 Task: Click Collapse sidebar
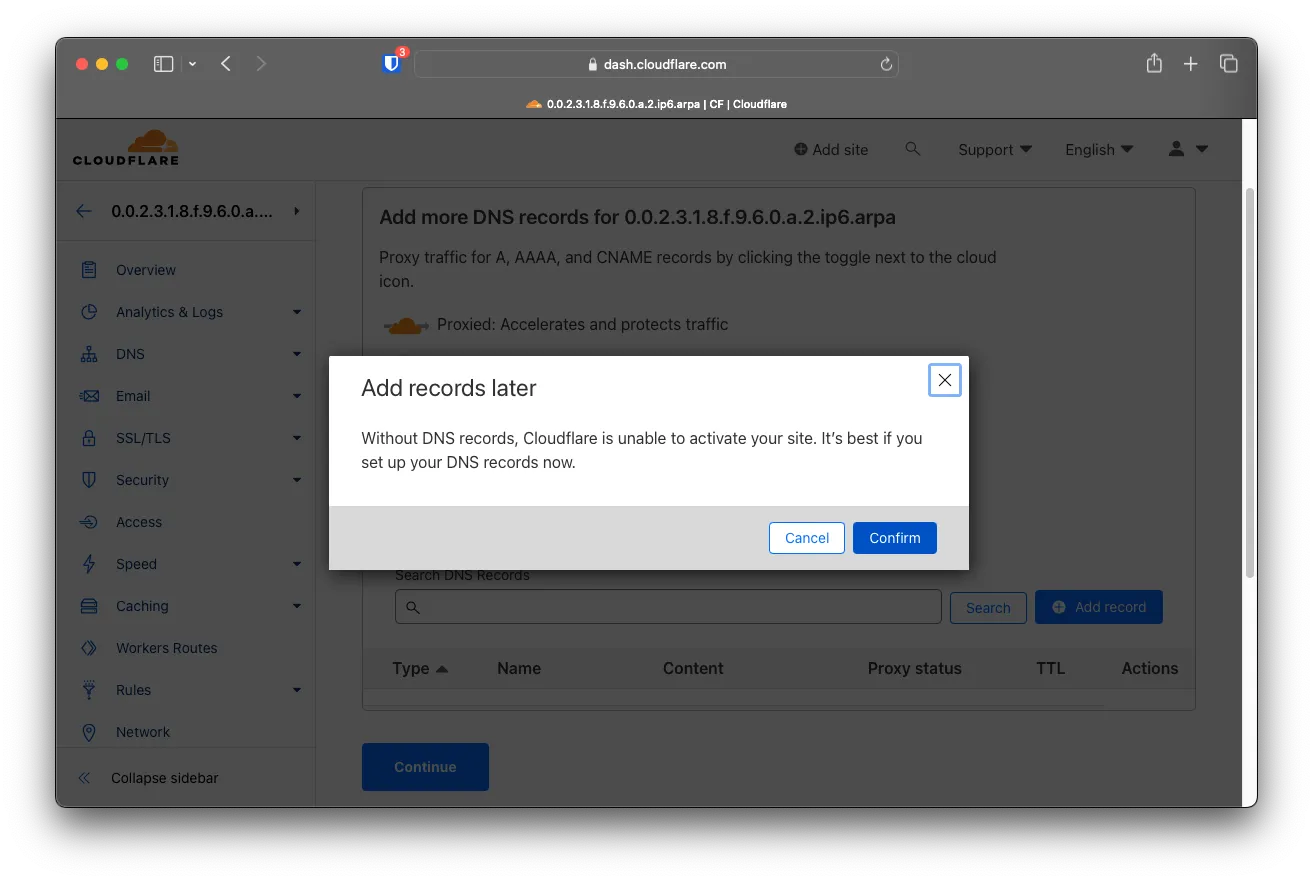point(164,778)
